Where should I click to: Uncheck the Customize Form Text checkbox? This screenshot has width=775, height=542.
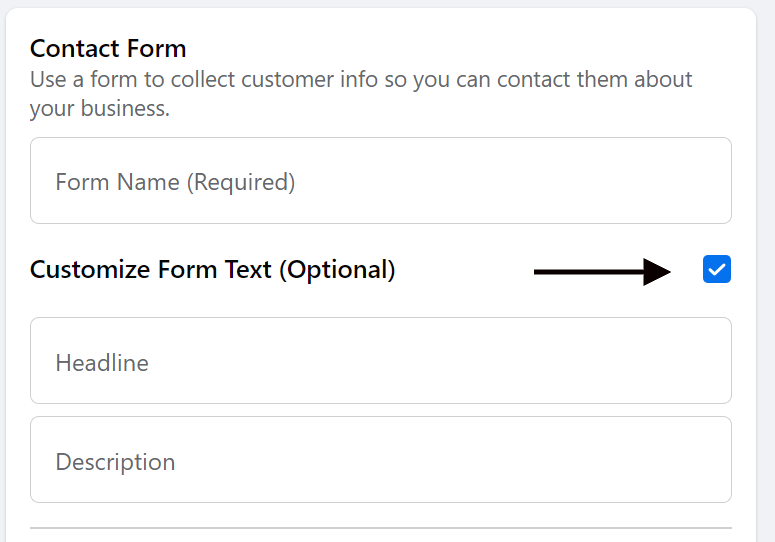click(717, 269)
